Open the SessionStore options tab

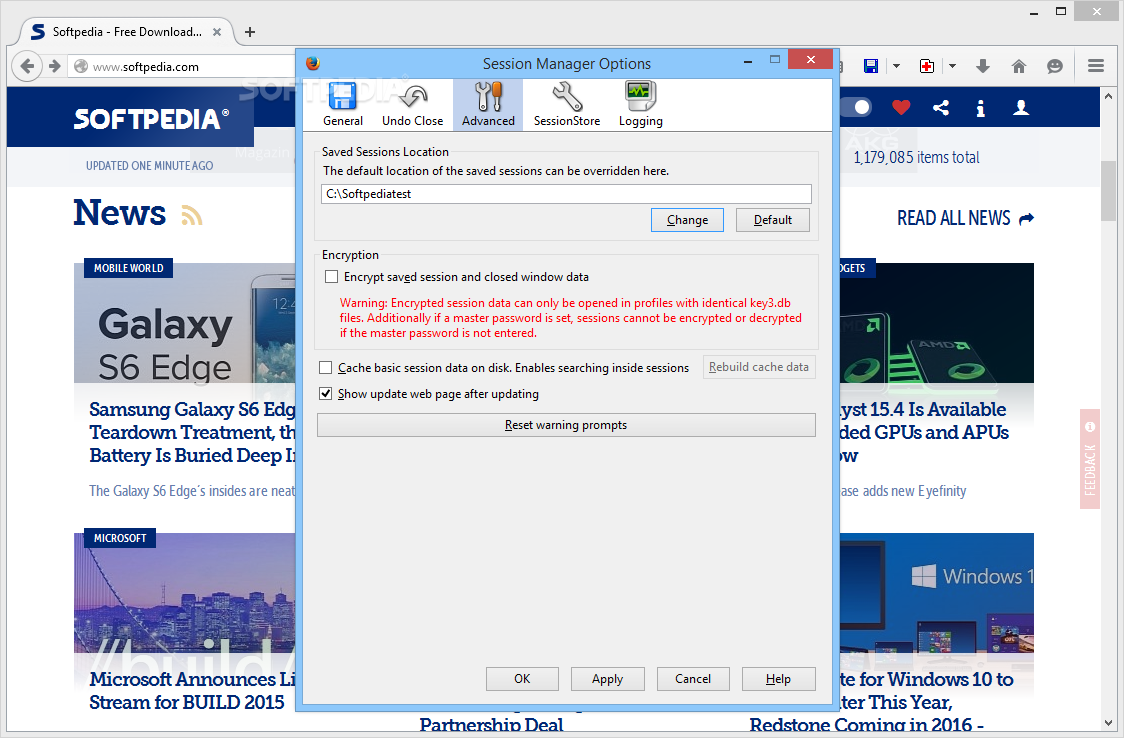(566, 105)
